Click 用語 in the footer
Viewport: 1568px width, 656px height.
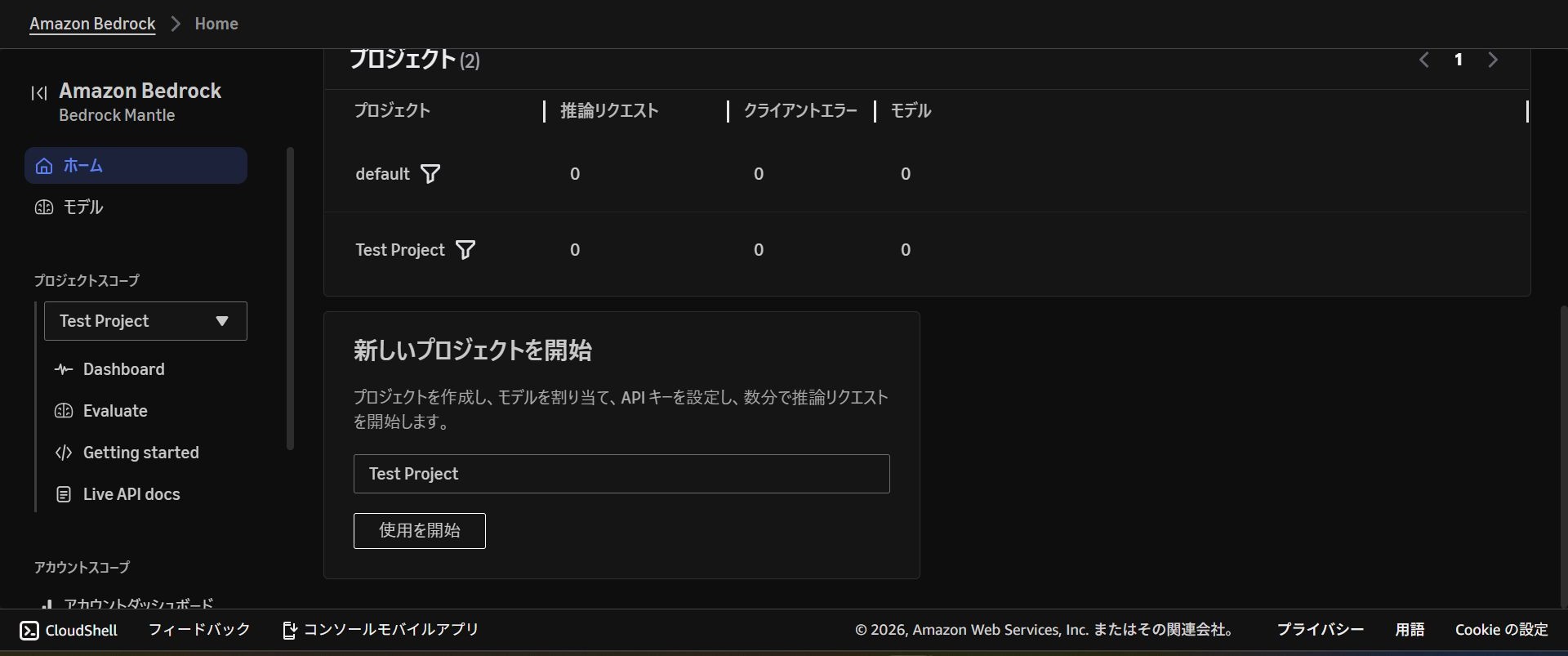click(x=1410, y=630)
